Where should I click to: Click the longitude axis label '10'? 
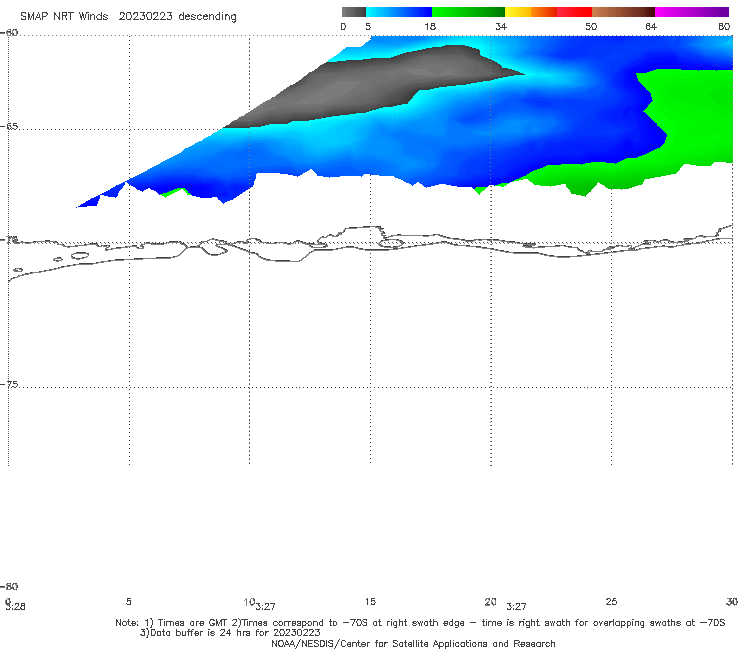(249, 602)
